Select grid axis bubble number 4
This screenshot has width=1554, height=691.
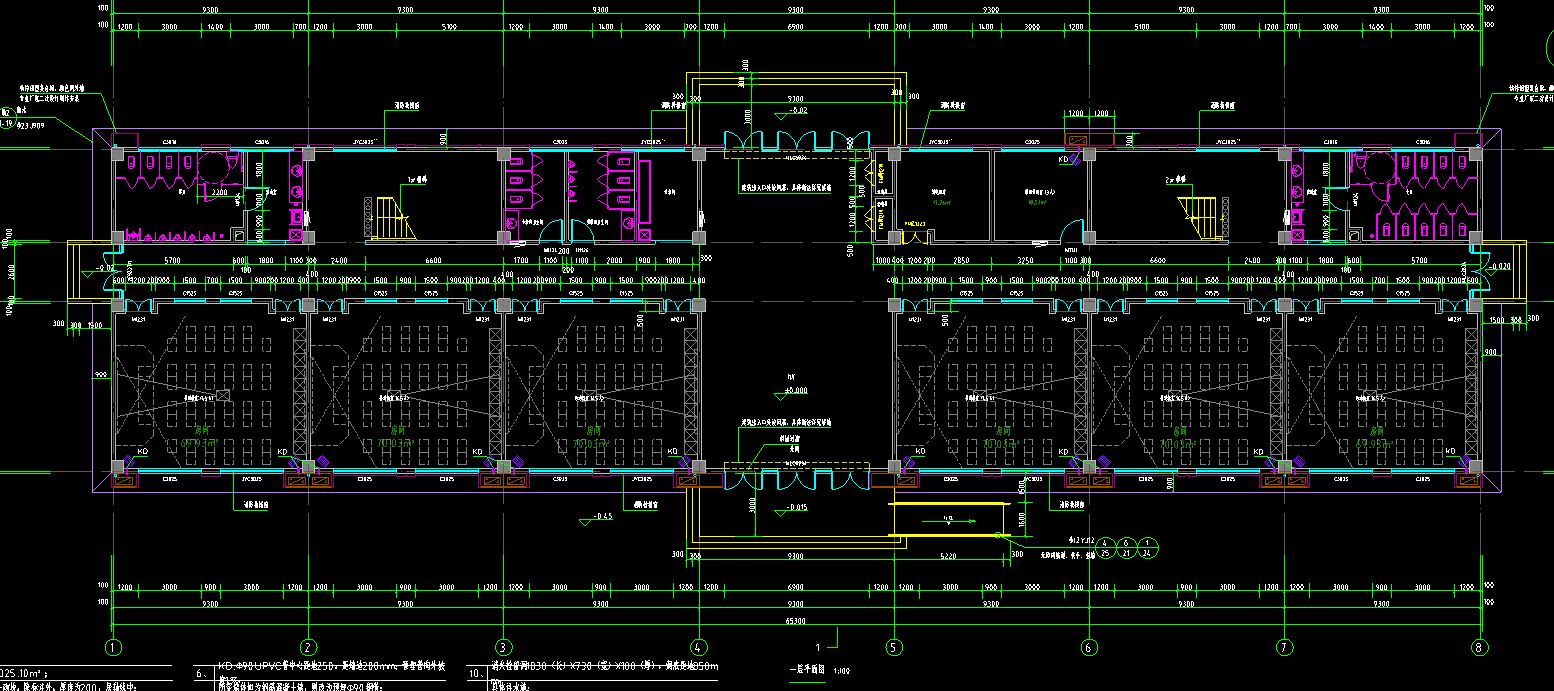point(699,647)
